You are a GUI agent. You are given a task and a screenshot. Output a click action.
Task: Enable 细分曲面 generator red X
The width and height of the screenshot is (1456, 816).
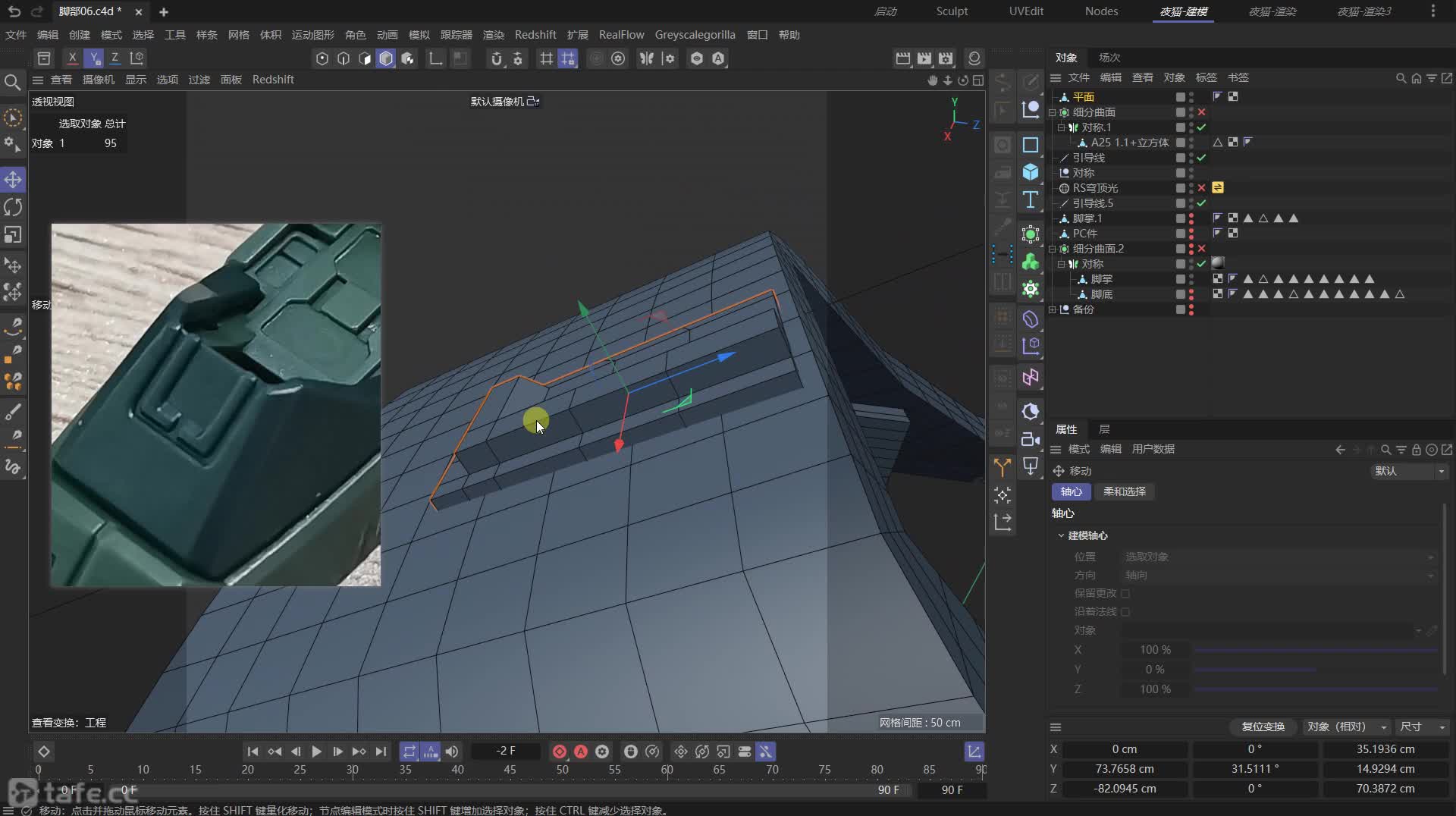tap(1201, 112)
